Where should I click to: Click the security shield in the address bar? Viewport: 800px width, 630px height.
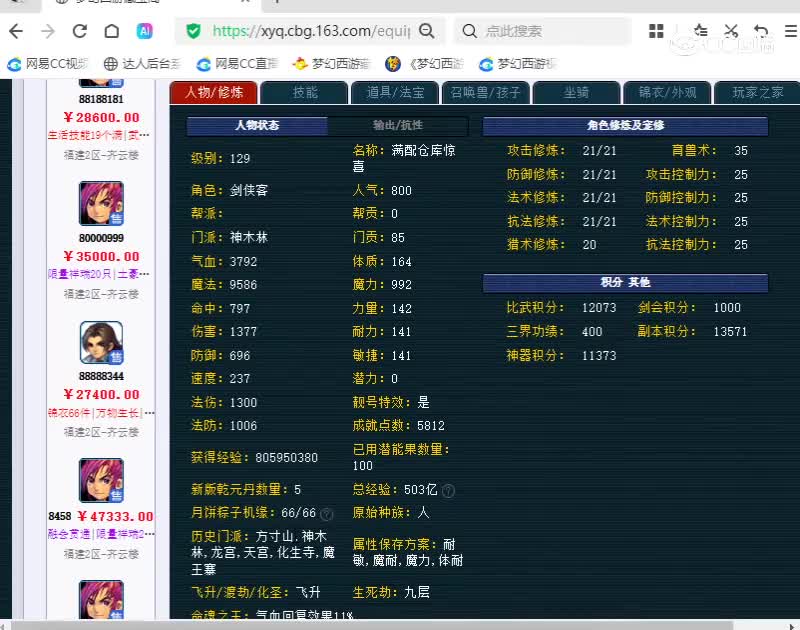[193, 31]
